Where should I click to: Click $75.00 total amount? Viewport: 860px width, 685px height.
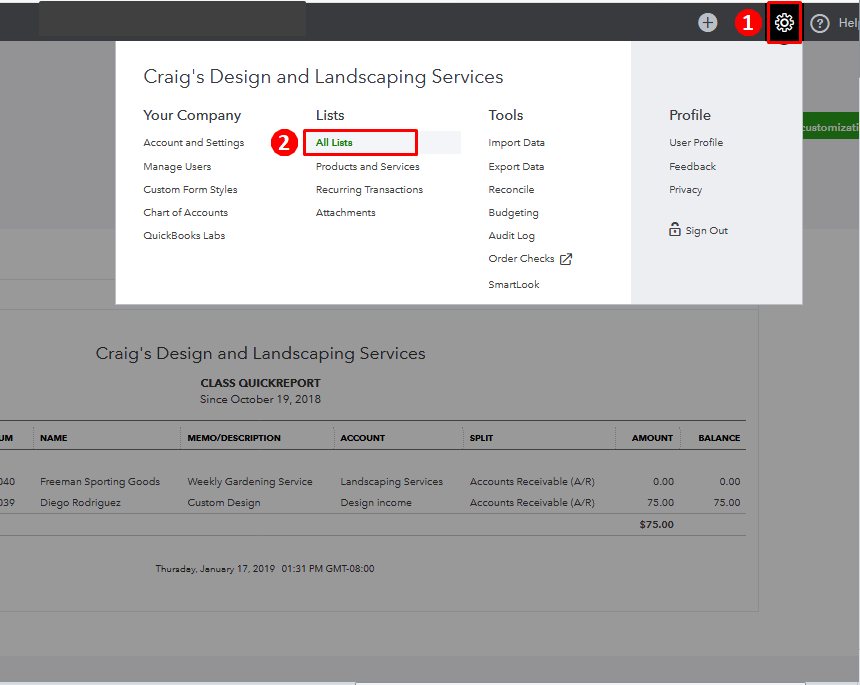656,524
